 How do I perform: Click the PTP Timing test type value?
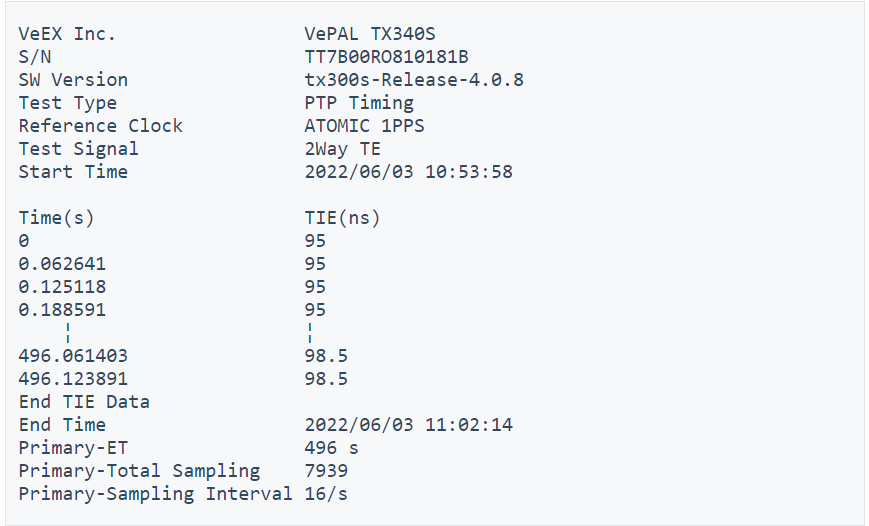[x=359, y=103]
